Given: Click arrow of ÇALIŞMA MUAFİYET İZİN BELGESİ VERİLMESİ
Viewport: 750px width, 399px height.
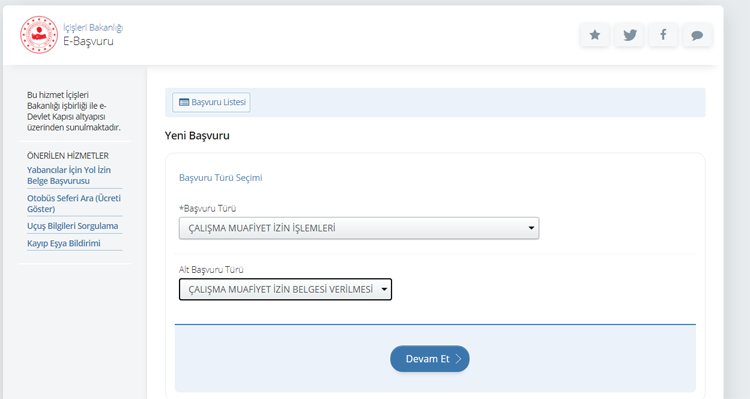Looking at the screenshot, I should (384, 289).
